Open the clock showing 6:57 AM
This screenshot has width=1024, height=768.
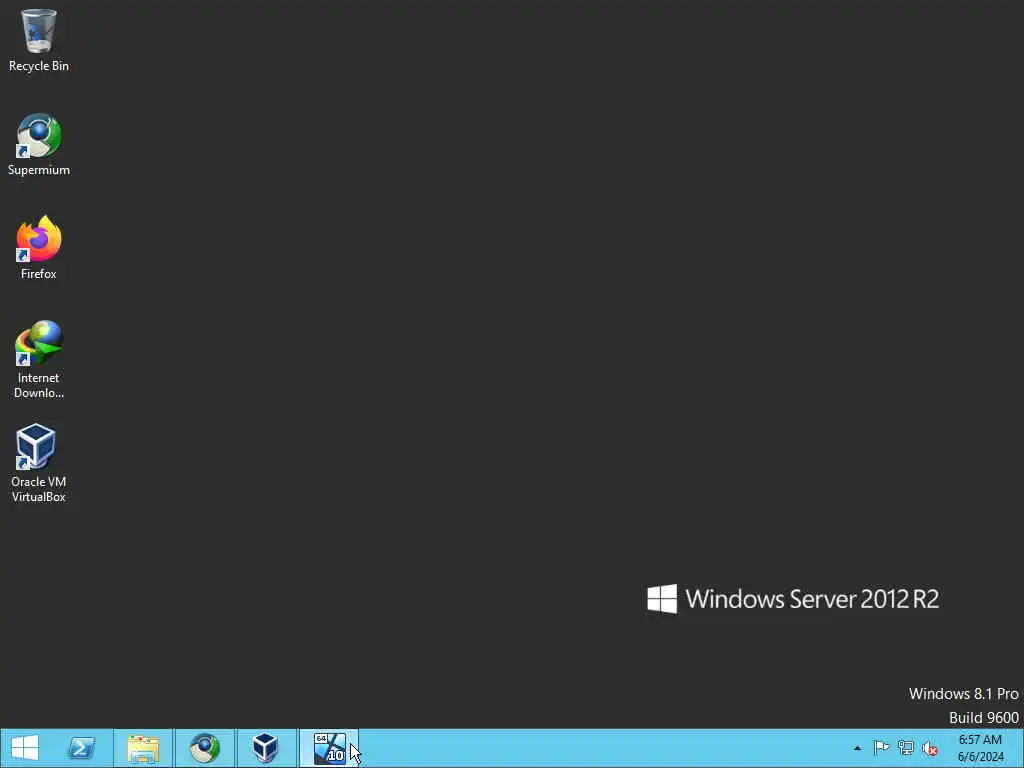[980, 748]
